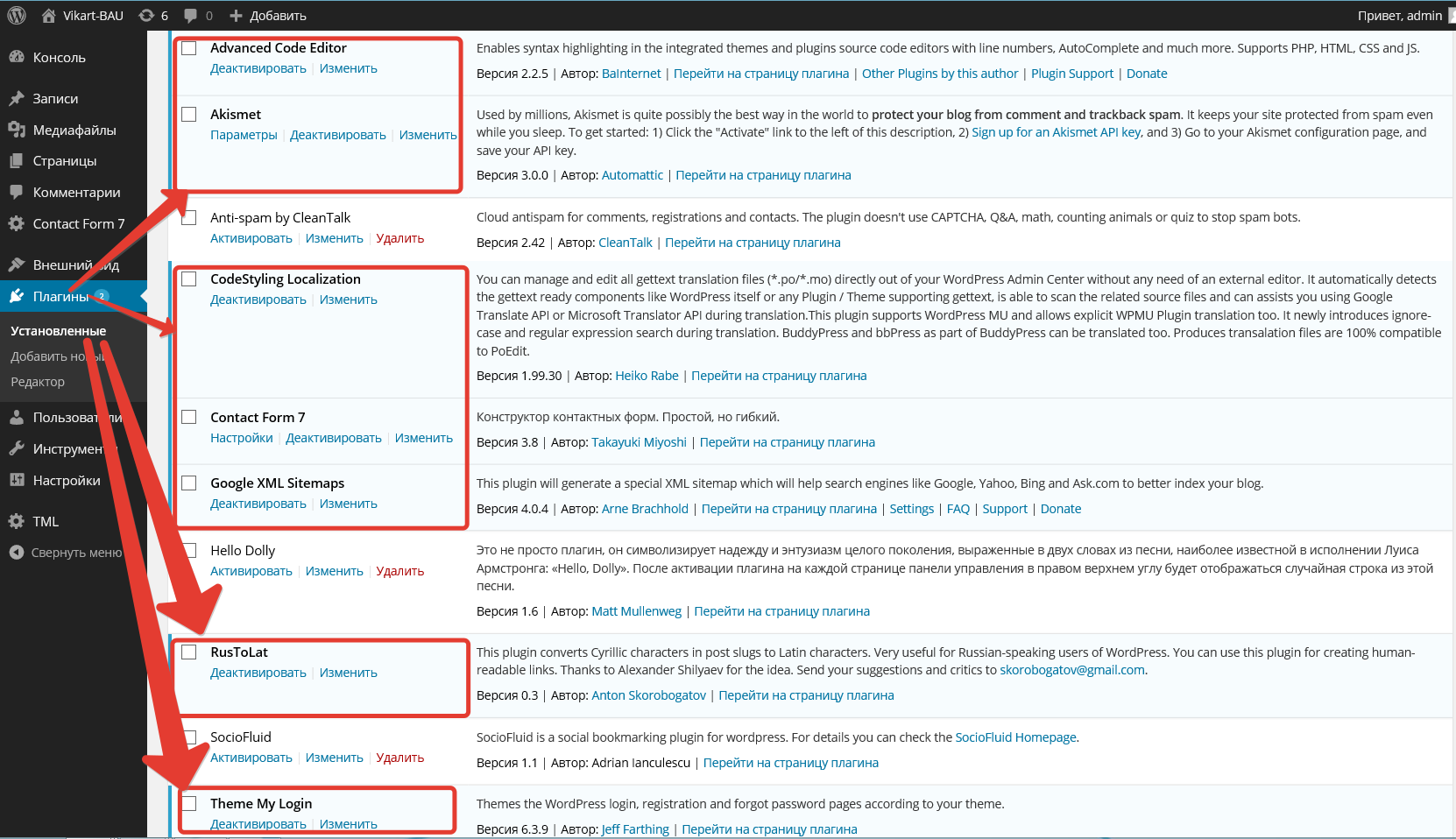Click the Contact Form 7 gear icon
Viewport: 1456px width, 839px height.
point(17,223)
